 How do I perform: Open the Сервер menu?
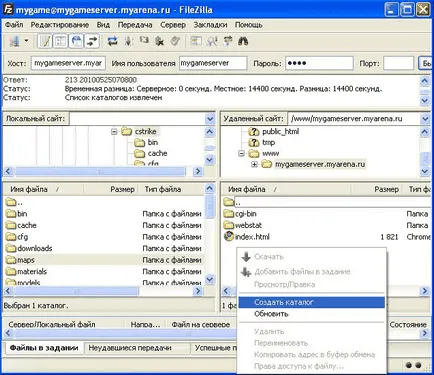pyautogui.click(x=173, y=25)
